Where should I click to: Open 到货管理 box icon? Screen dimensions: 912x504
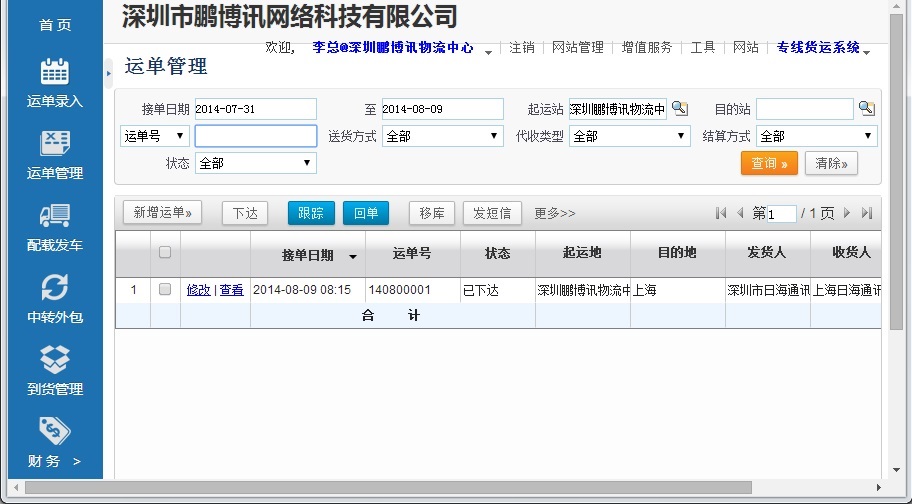pos(55,359)
